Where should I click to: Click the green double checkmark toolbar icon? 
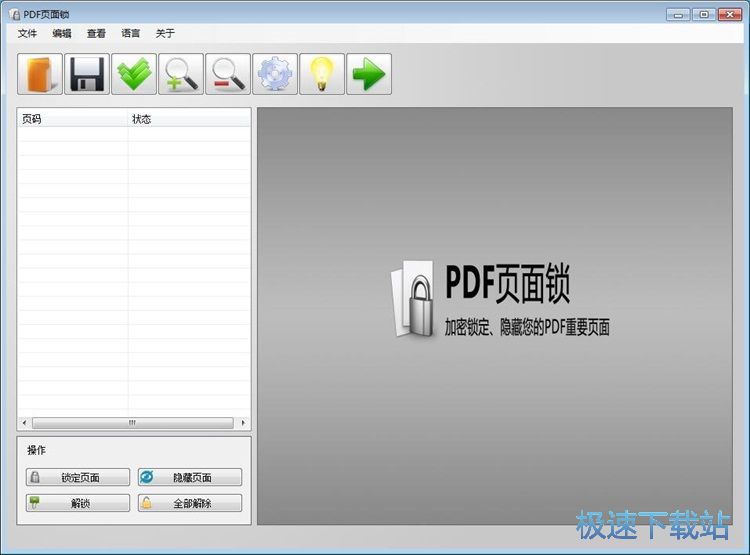point(134,74)
